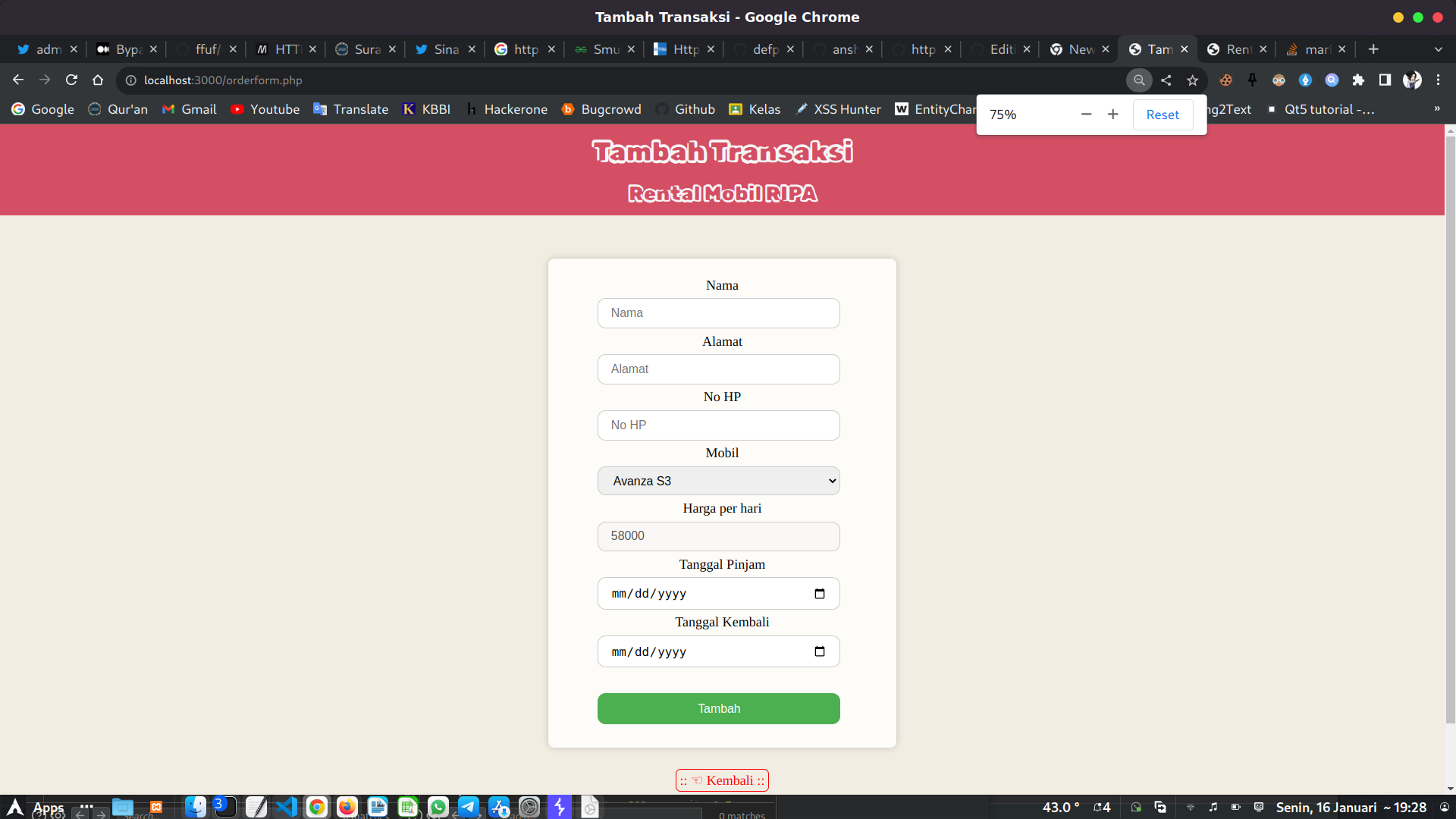Viewport: 1456px width, 819px height.
Task: Open Chrome's three-dot menu
Action: pyautogui.click(x=1439, y=80)
